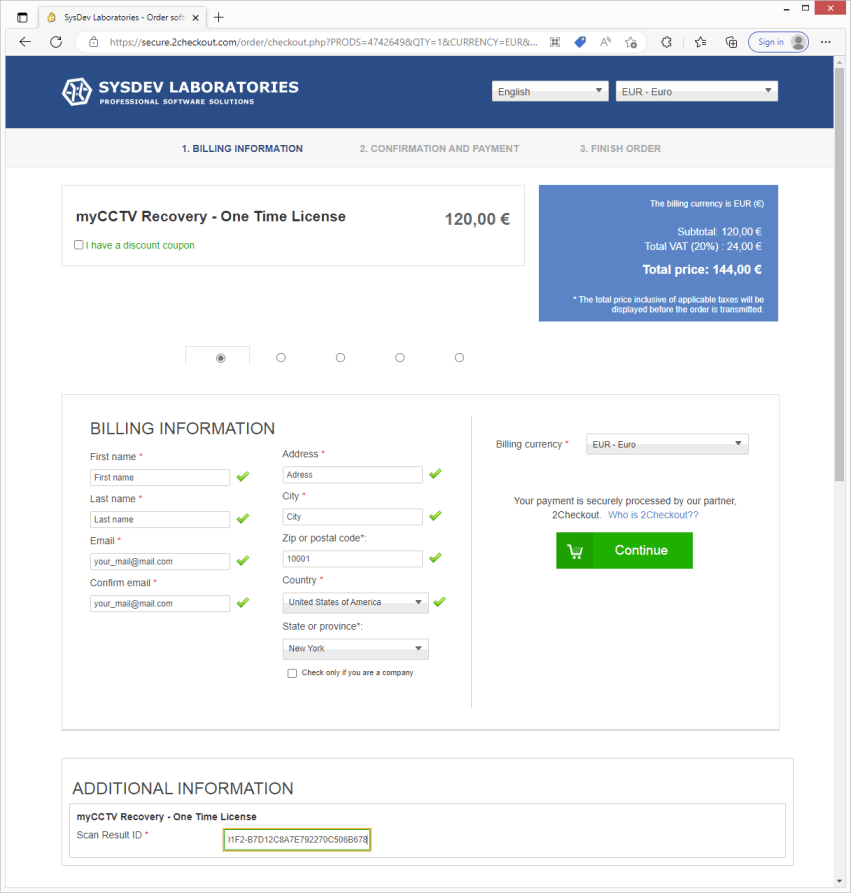This screenshot has width=851, height=893.
Task: Click the 'BILLING INFORMATION' section heading
Action: 182,428
